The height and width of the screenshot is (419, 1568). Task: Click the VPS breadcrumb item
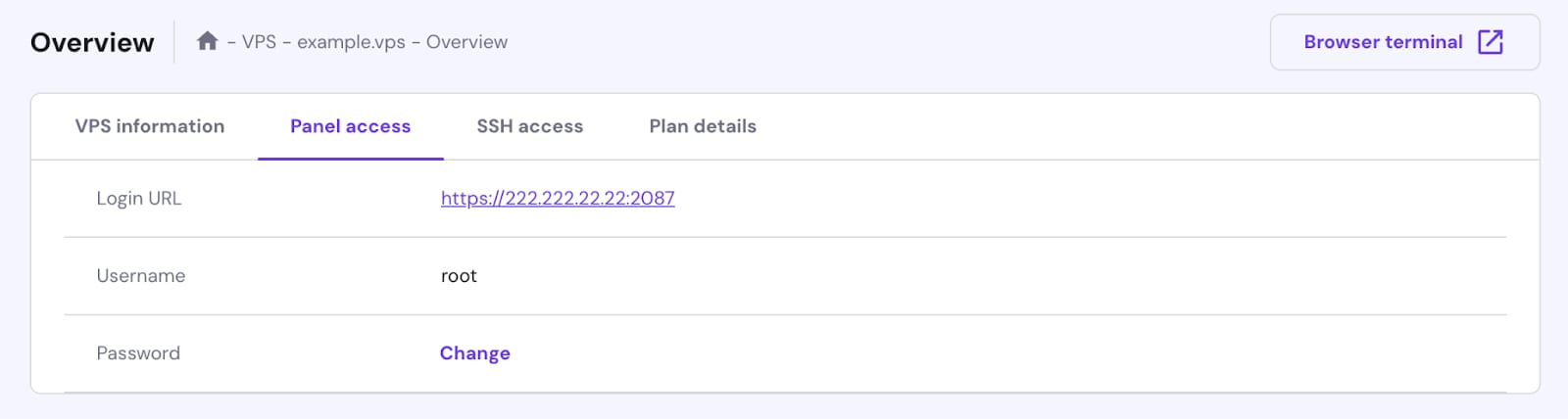coord(259,42)
